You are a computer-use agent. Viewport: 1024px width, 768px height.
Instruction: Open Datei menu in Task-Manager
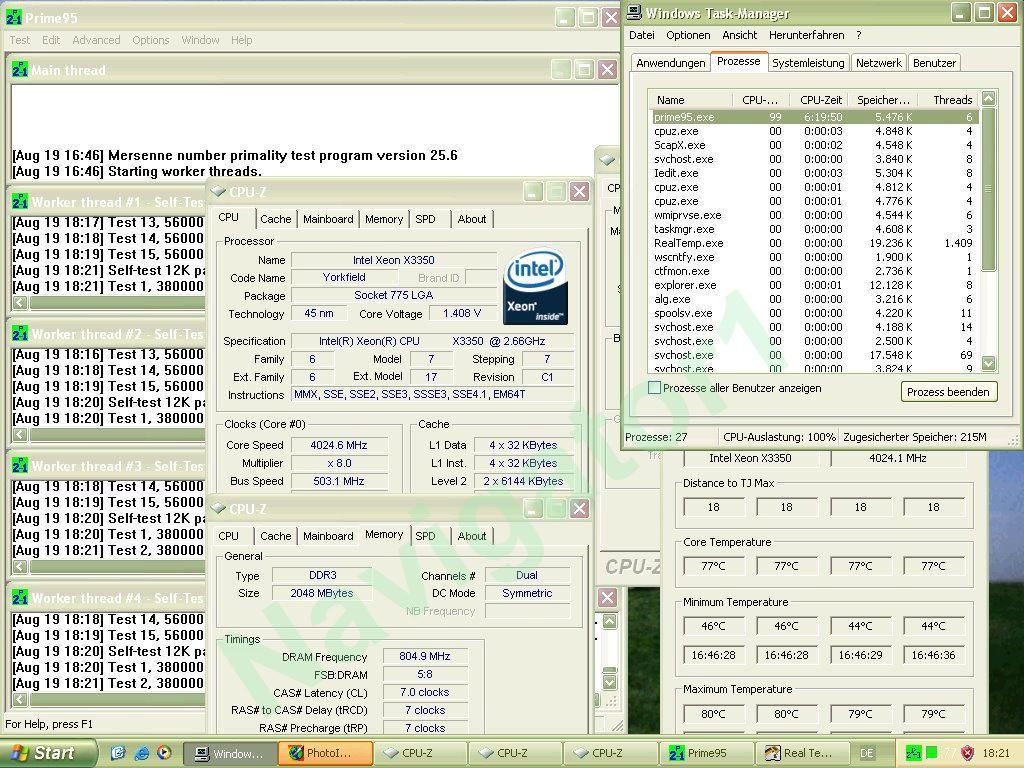pos(642,35)
